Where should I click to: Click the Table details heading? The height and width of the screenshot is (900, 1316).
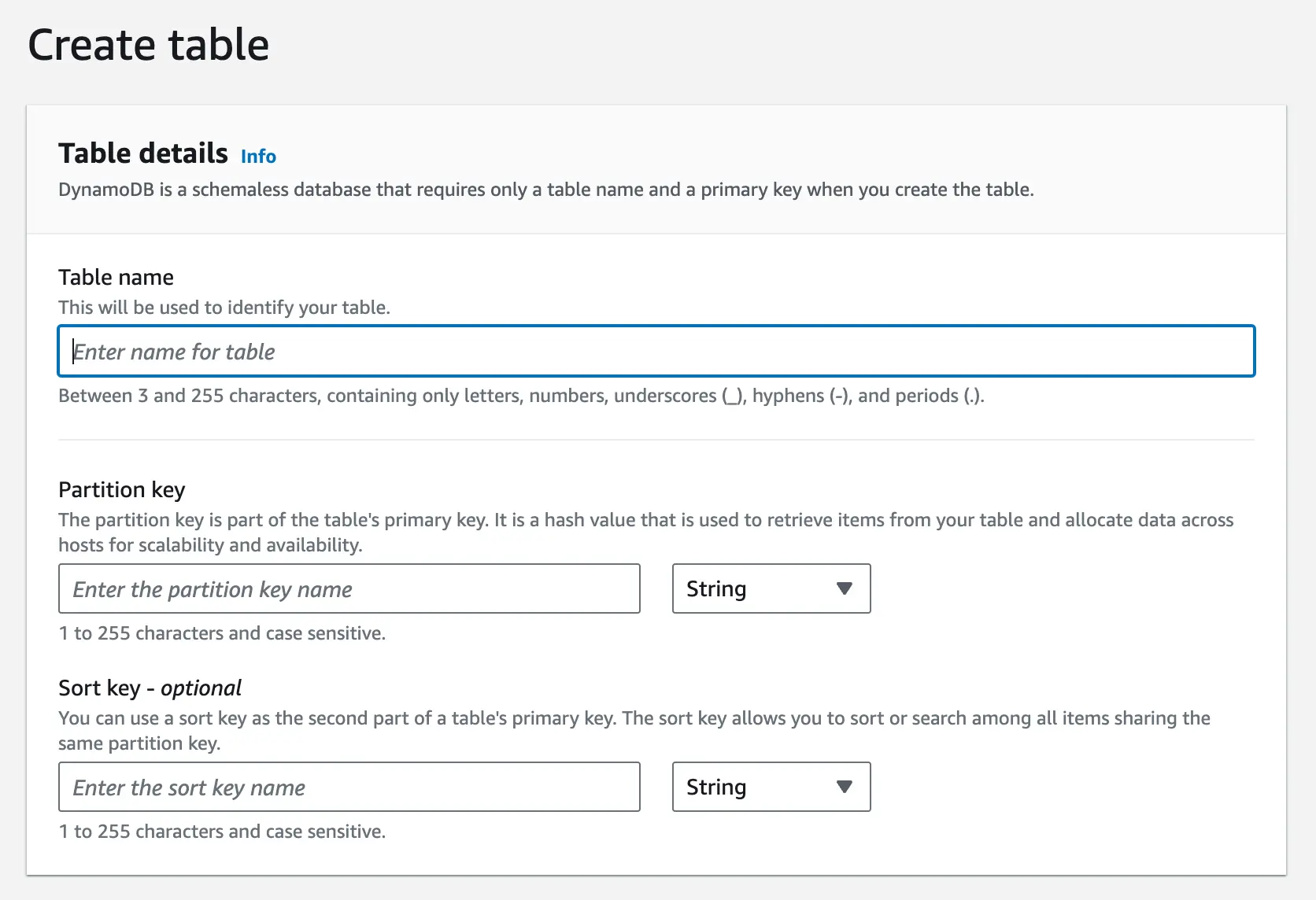[142, 153]
